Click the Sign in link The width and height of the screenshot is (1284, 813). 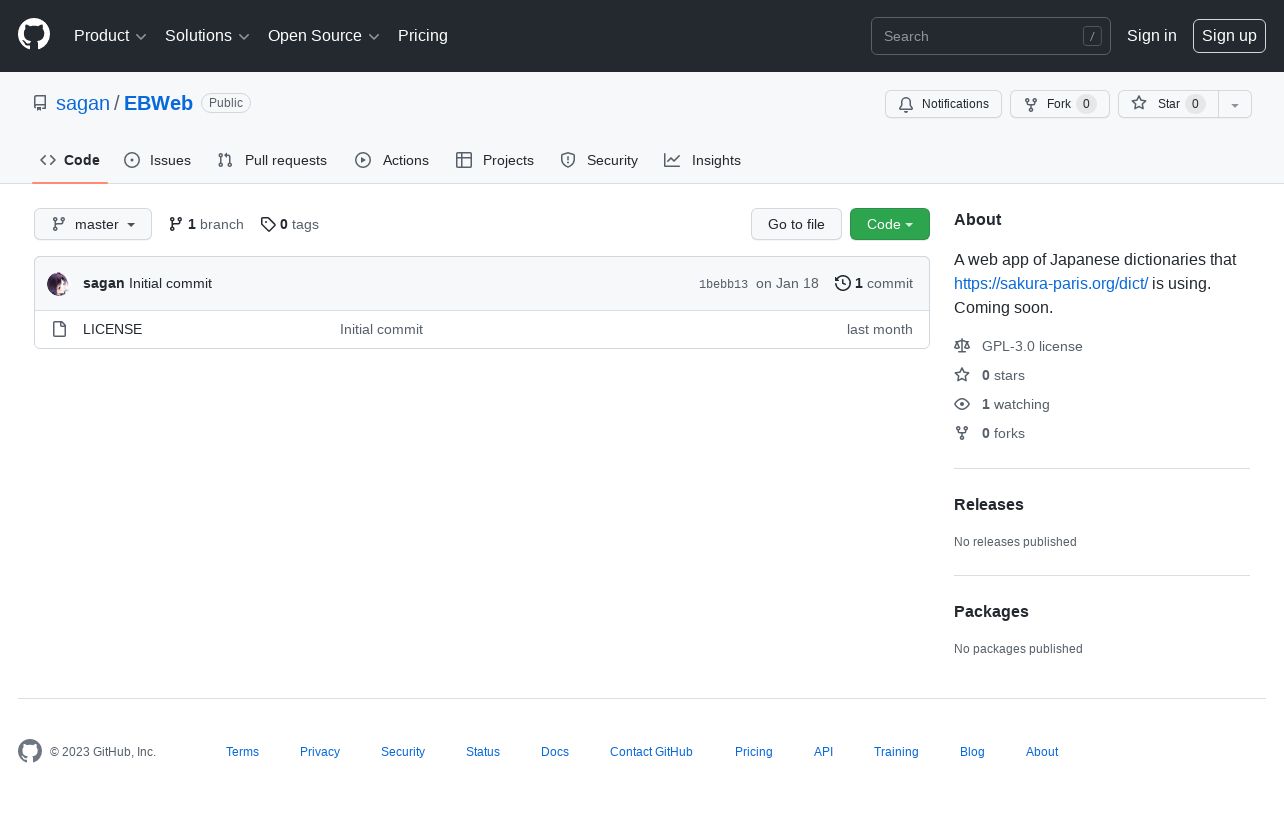[1152, 36]
